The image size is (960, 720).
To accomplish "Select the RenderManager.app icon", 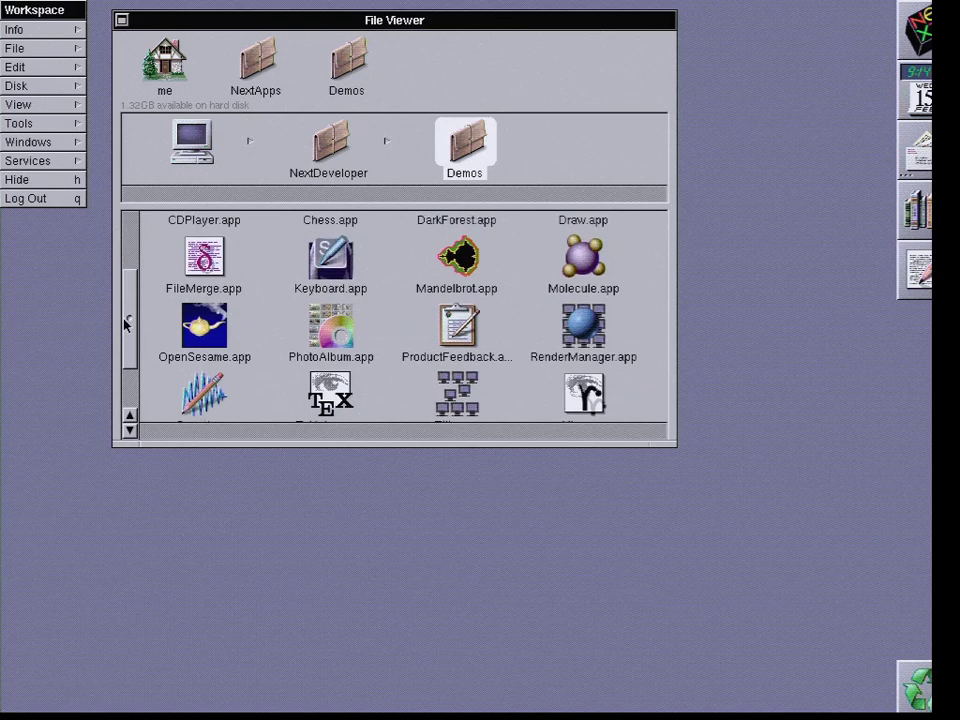I will tap(583, 325).
